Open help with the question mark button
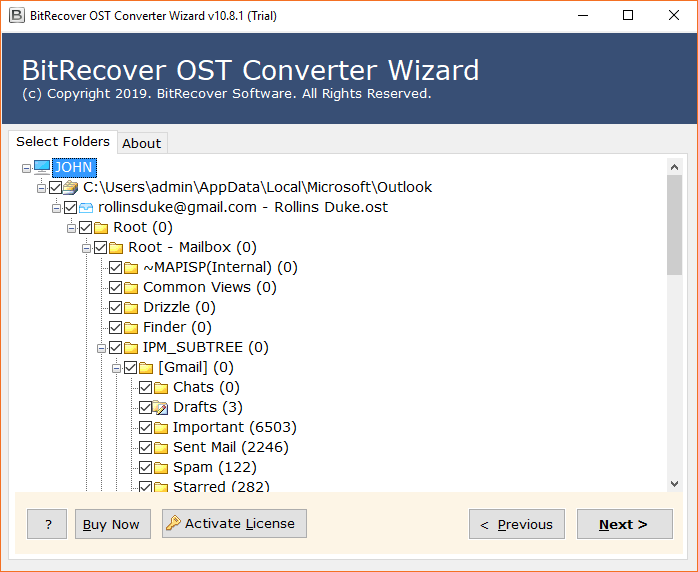 (47, 524)
